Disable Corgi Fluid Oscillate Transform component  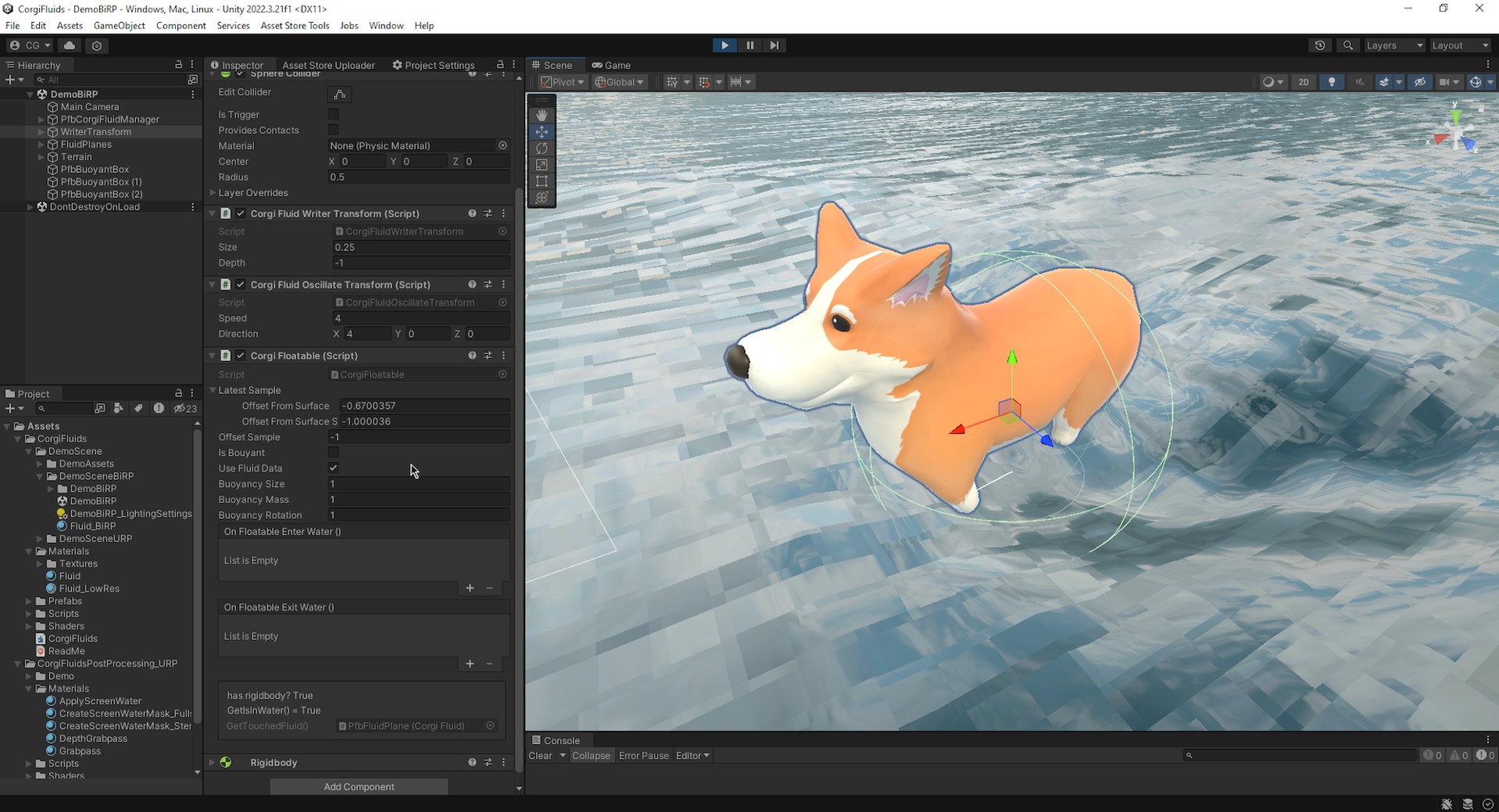(241, 284)
